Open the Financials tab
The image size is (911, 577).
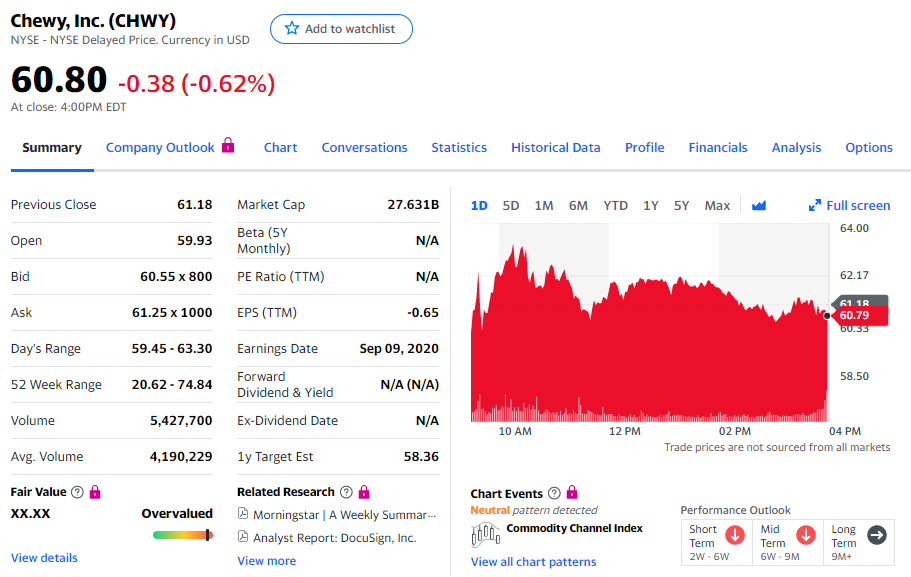(718, 147)
